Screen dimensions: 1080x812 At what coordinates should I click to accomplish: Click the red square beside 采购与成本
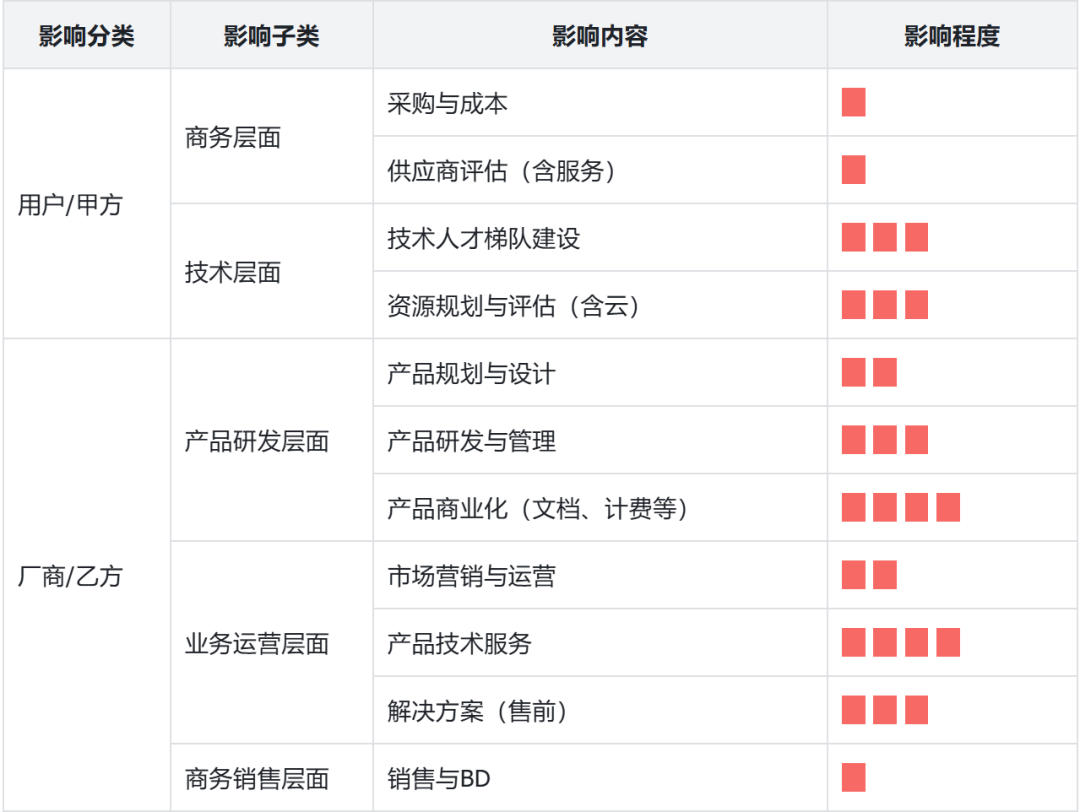[x=853, y=103]
